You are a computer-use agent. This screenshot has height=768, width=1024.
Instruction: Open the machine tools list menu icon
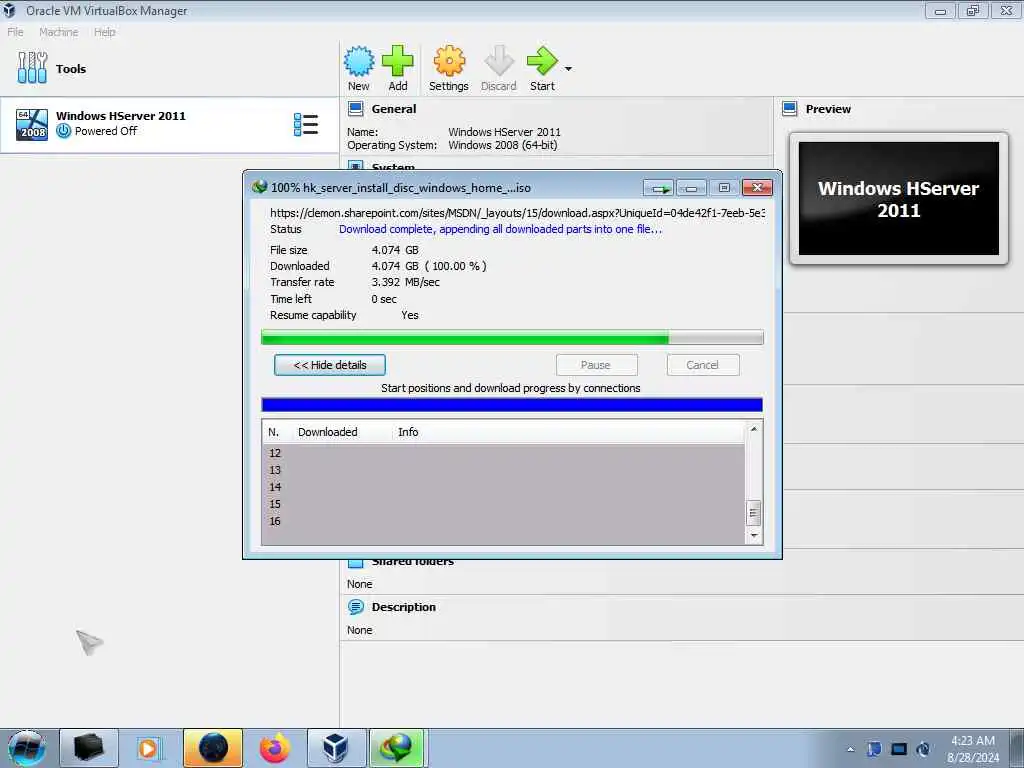coord(306,124)
